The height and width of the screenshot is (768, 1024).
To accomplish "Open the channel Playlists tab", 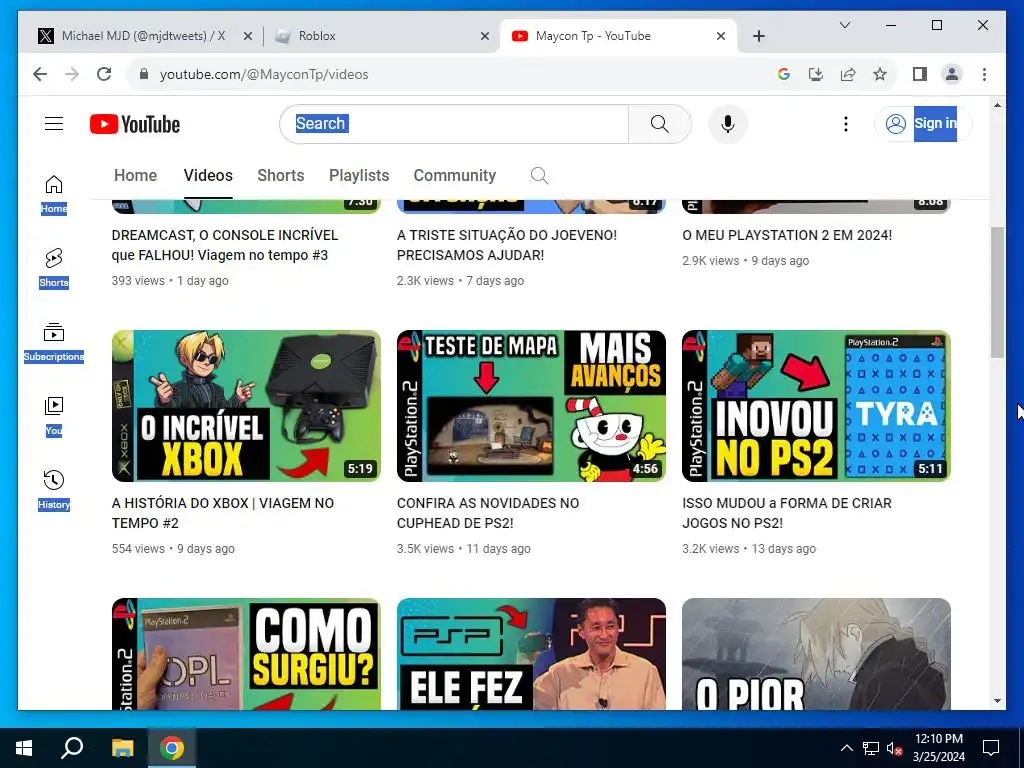I will (359, 175).
